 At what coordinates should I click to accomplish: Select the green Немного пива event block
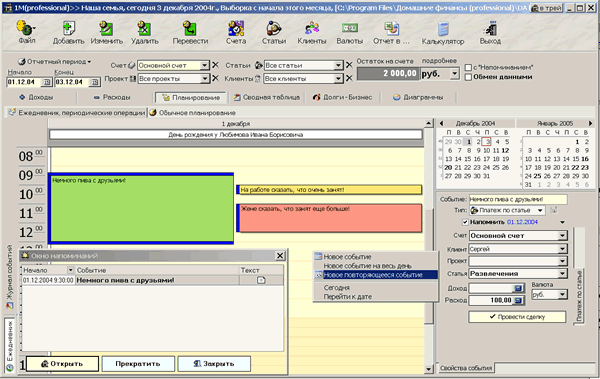(x=141, y=208)
